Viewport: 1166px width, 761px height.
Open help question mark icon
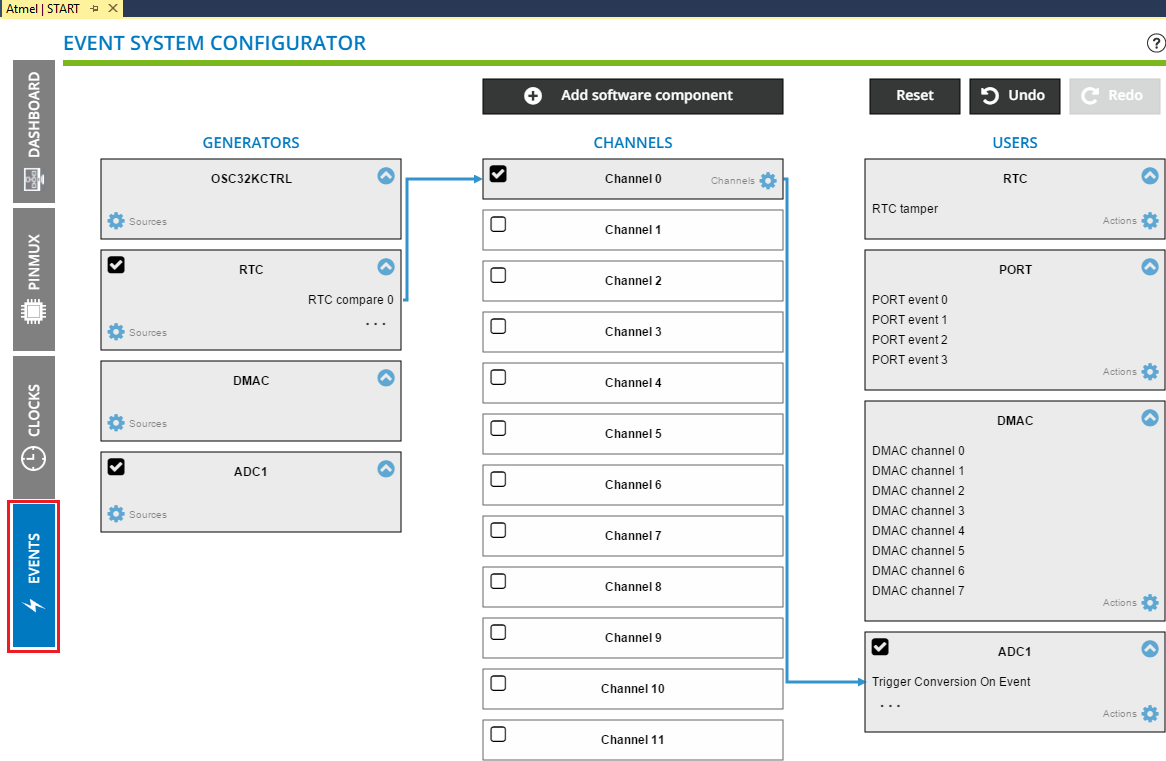click(x=1155, y=43)
